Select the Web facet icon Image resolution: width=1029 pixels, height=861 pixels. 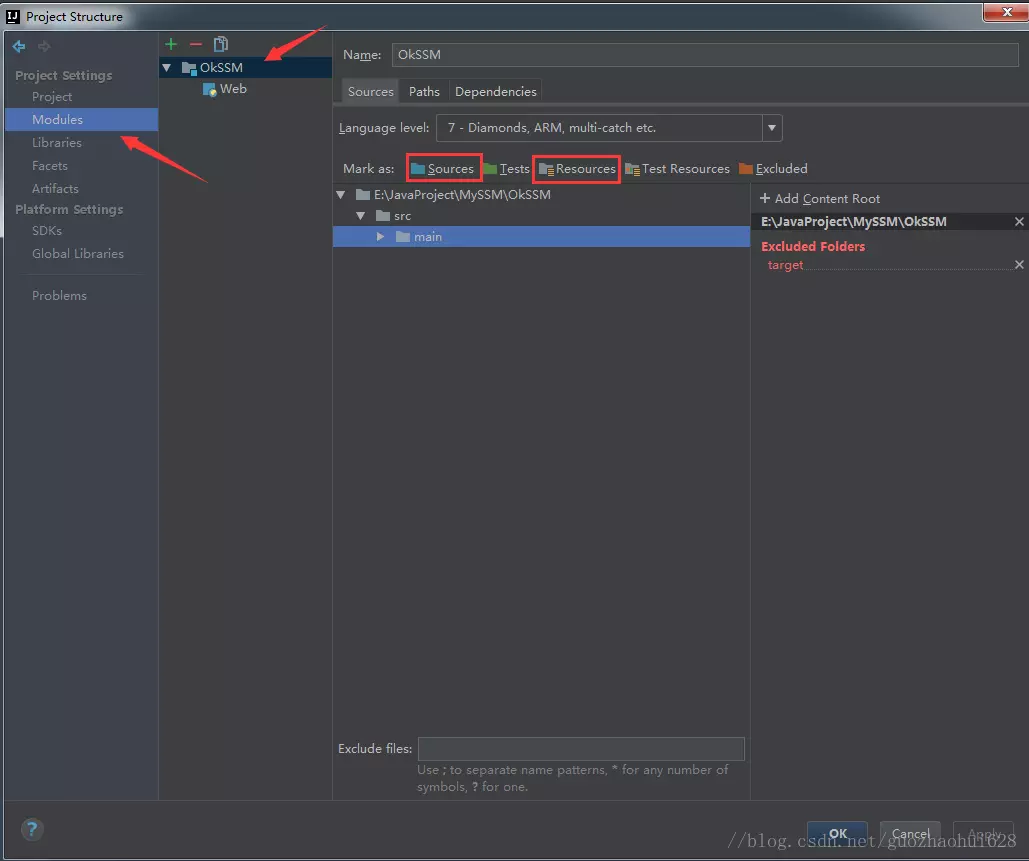click(209, 89)
